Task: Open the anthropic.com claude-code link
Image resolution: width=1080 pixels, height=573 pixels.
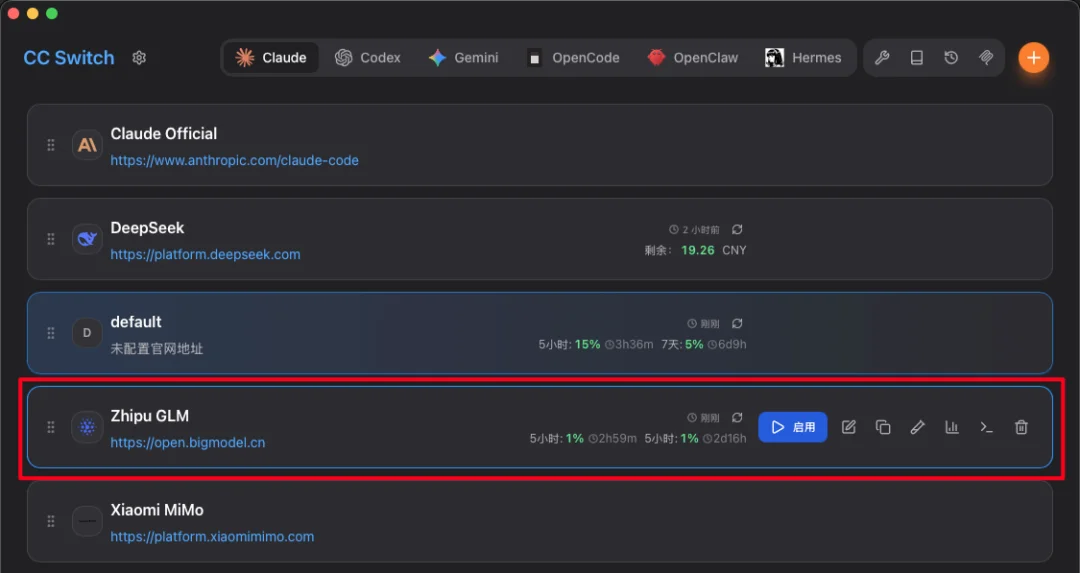Action: pos(234,160)
